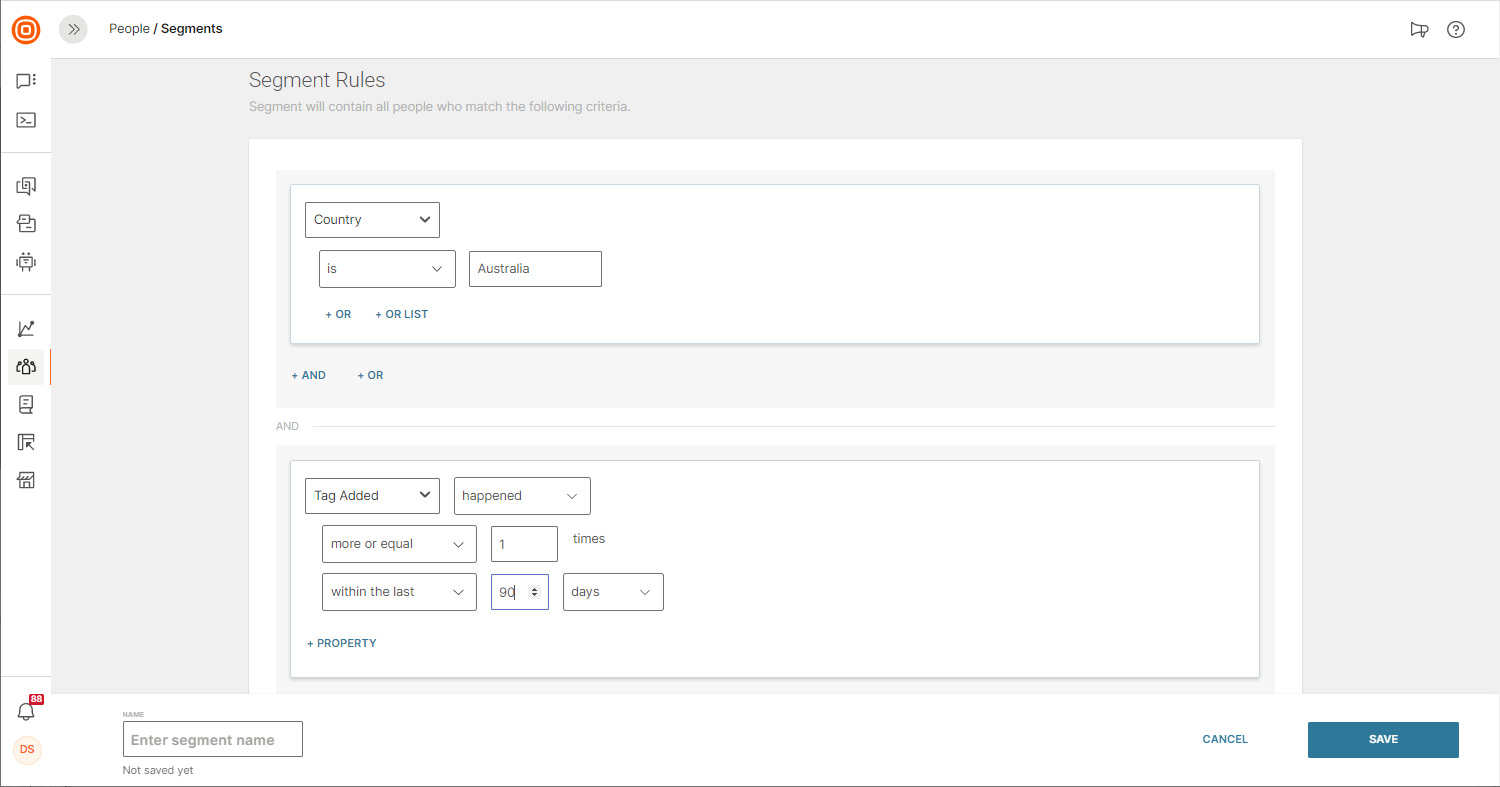Click the Enter segment name field
The height and width of the screenshot is (787, 1500).
coord(212,740)
